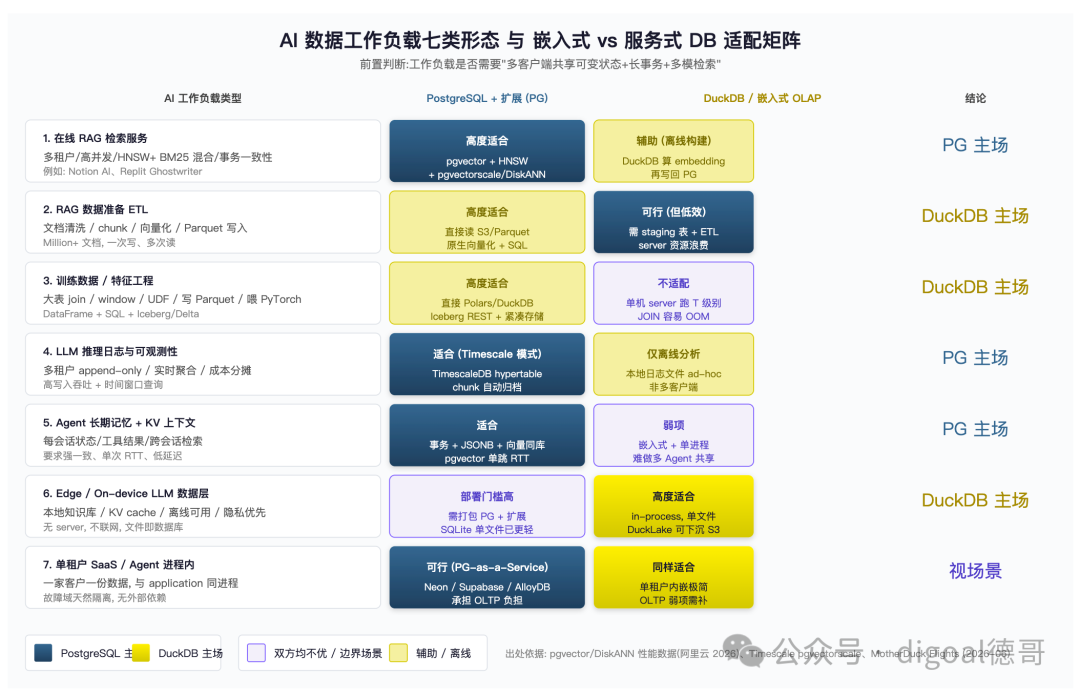This screenshot has width=1080, height=695.
Task: Select the '3. 训练数据 / 特征工程' card
Action: 202,293
